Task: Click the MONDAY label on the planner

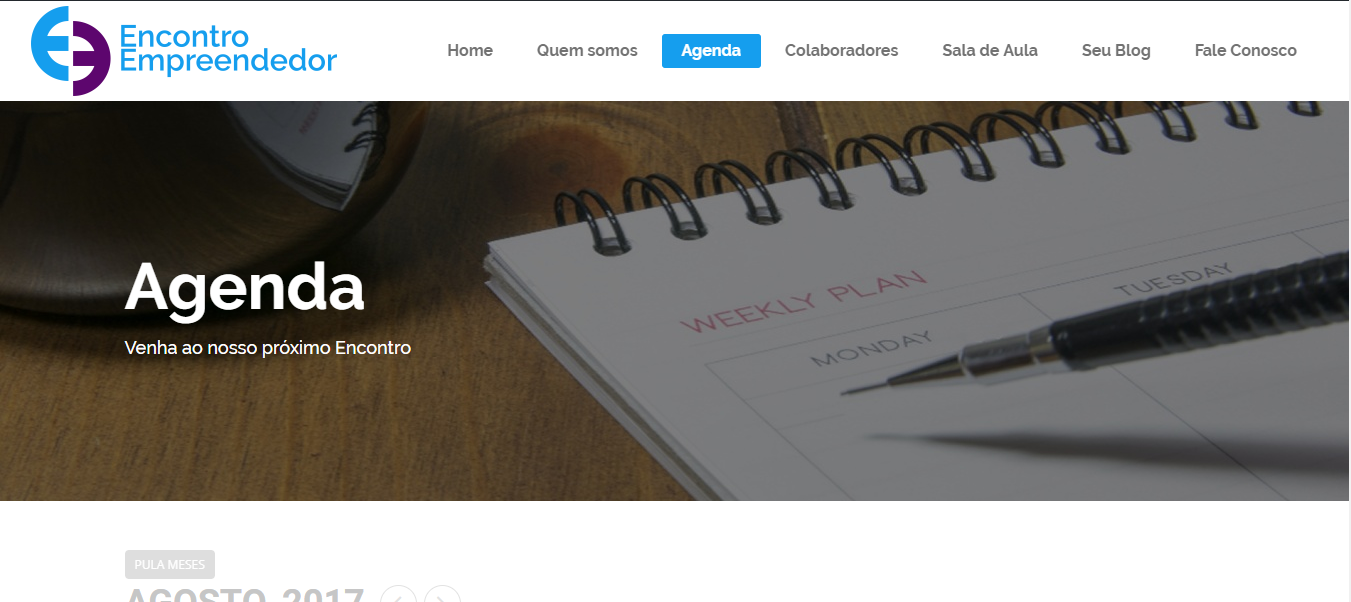Action: point(873,348)
